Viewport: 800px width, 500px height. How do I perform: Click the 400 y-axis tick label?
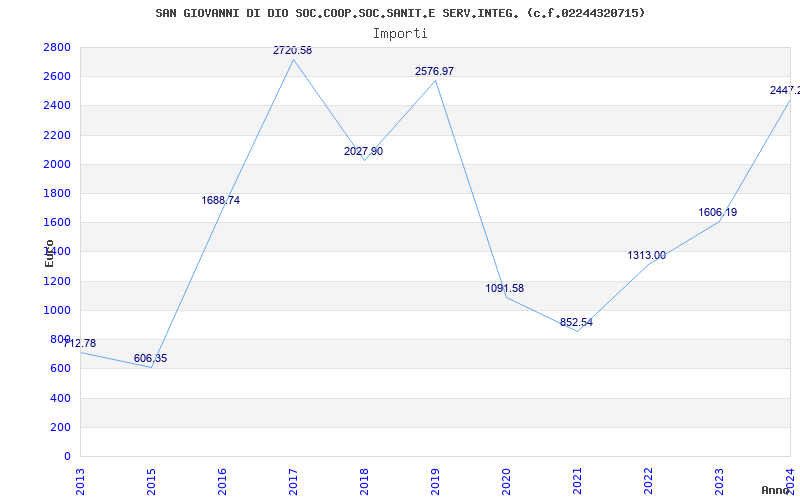pyautogui.click(x=61, y=398)
